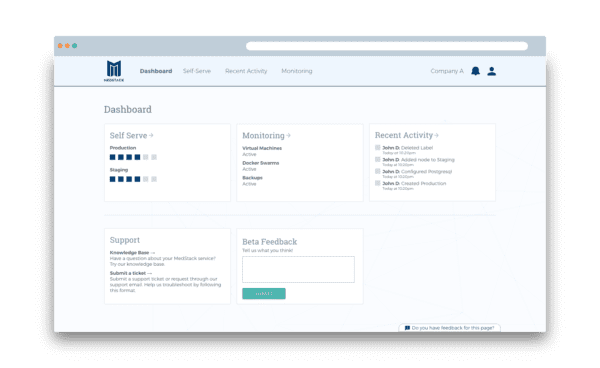Open the Monitoring nav tab
Screen dimensions: 600x368
click(x=297, y=71)
